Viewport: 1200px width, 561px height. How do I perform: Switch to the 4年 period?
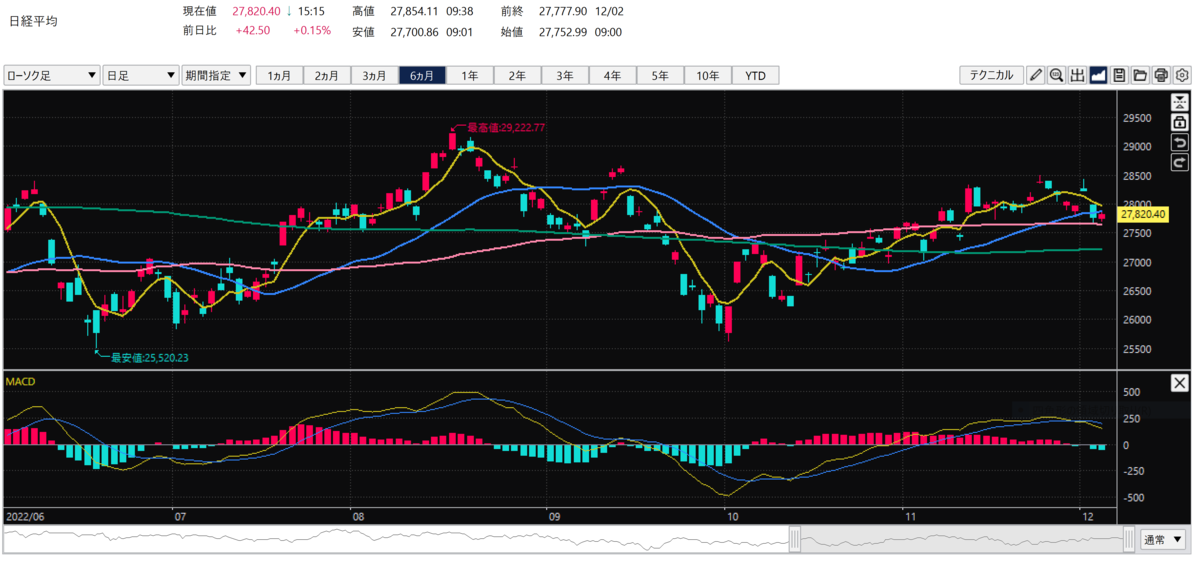tap(613, 76)
